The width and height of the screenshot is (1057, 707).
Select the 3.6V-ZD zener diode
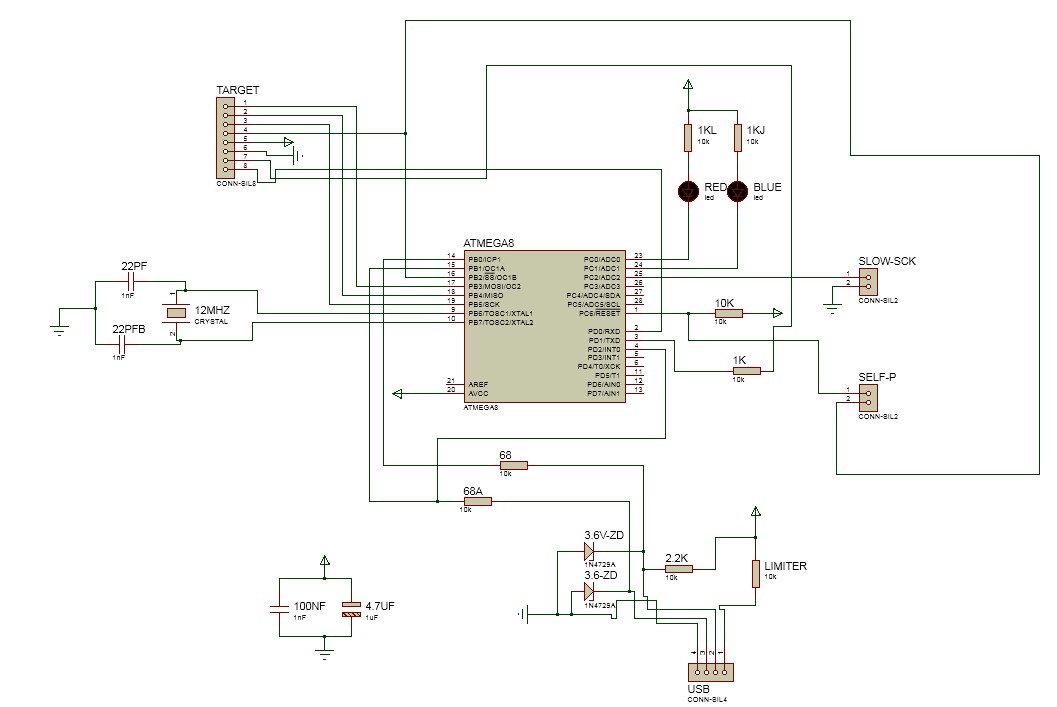588,552
